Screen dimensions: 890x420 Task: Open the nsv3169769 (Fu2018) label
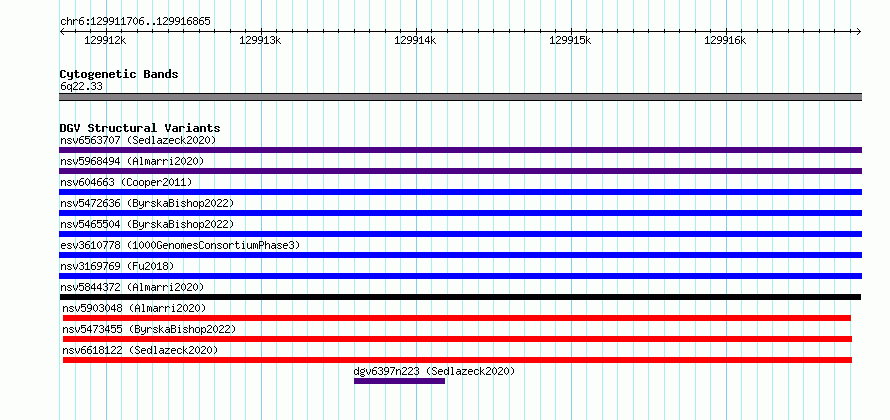point(117,266)
